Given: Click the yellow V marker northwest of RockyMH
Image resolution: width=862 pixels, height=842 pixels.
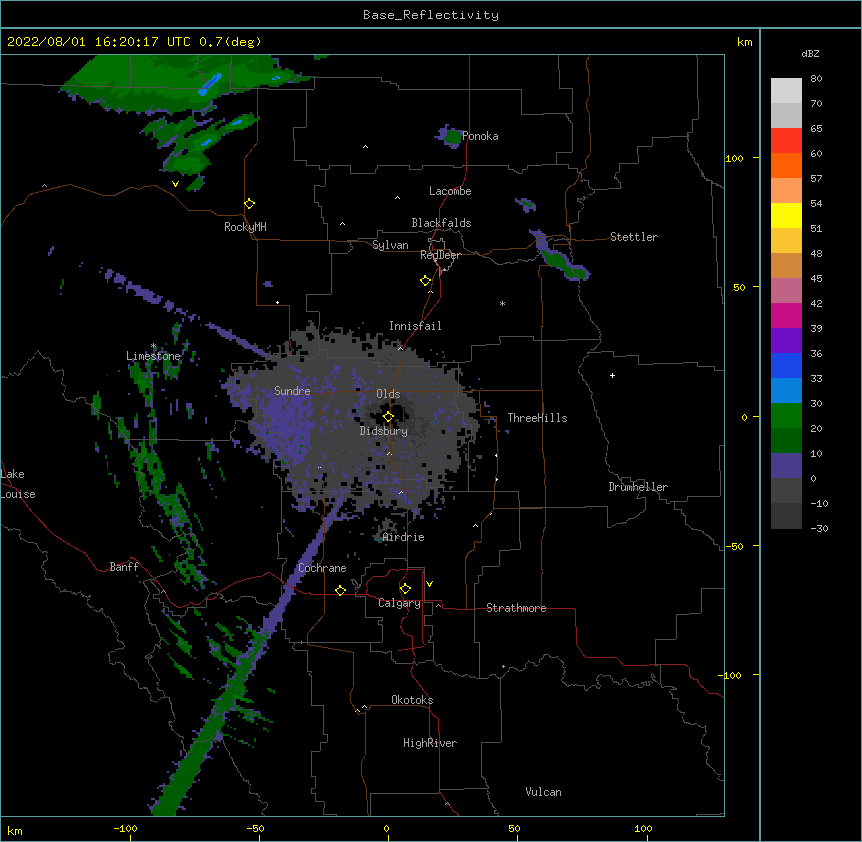Looking at the screenshot, I should point(175,184).
